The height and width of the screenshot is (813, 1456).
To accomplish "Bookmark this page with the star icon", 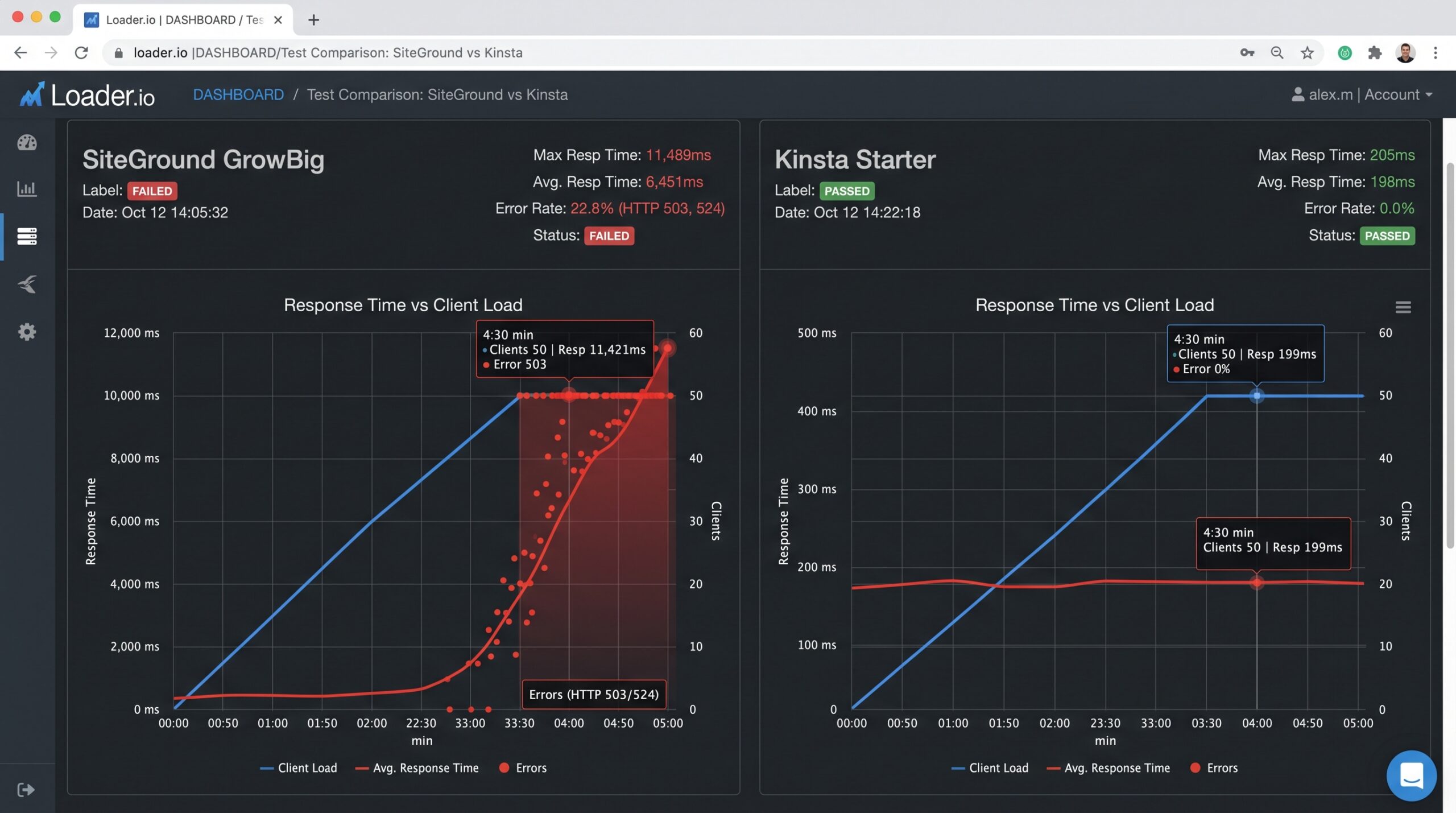I will (x=1307, y=53).
